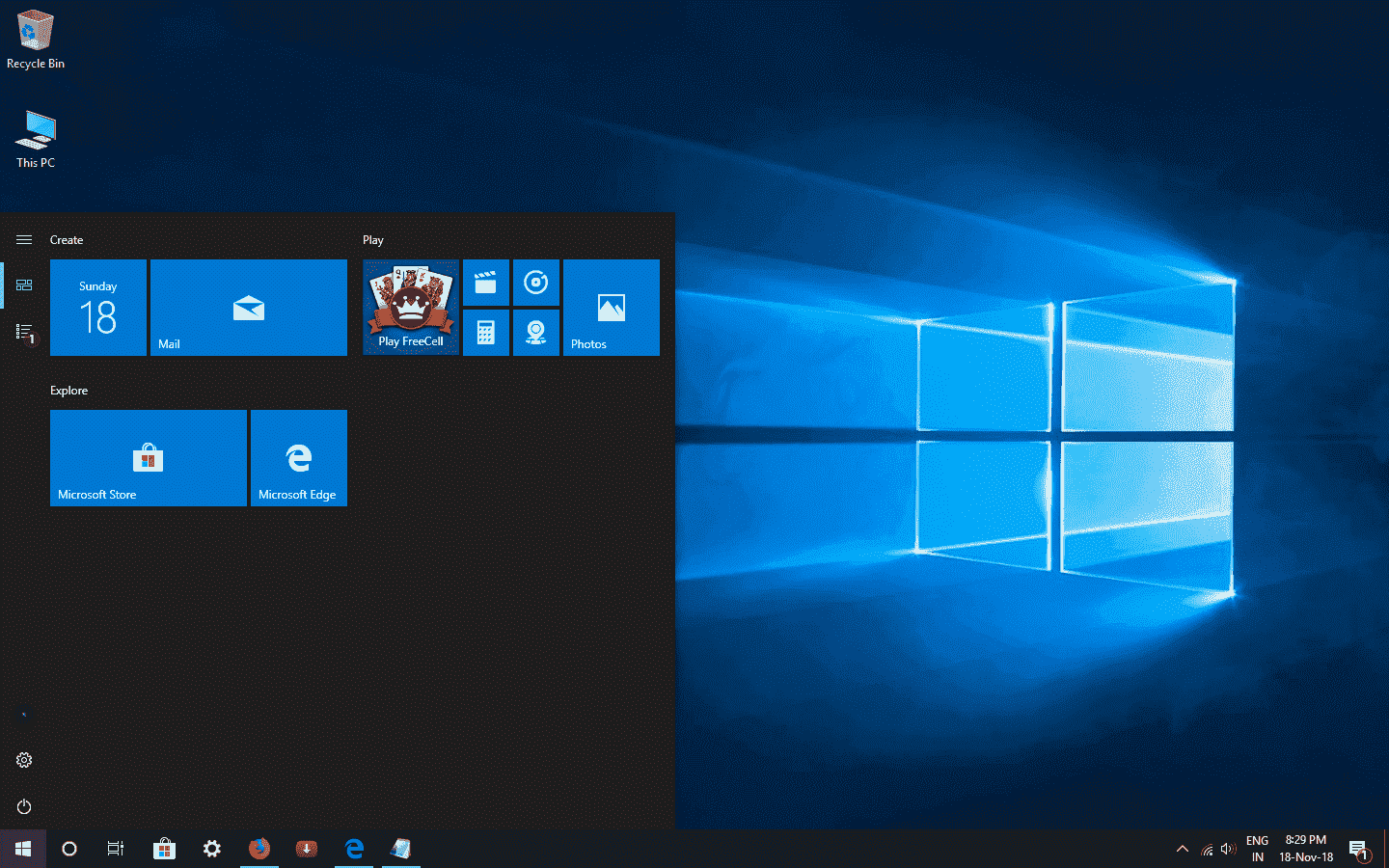Click the Explore group heading

[68, 391]
